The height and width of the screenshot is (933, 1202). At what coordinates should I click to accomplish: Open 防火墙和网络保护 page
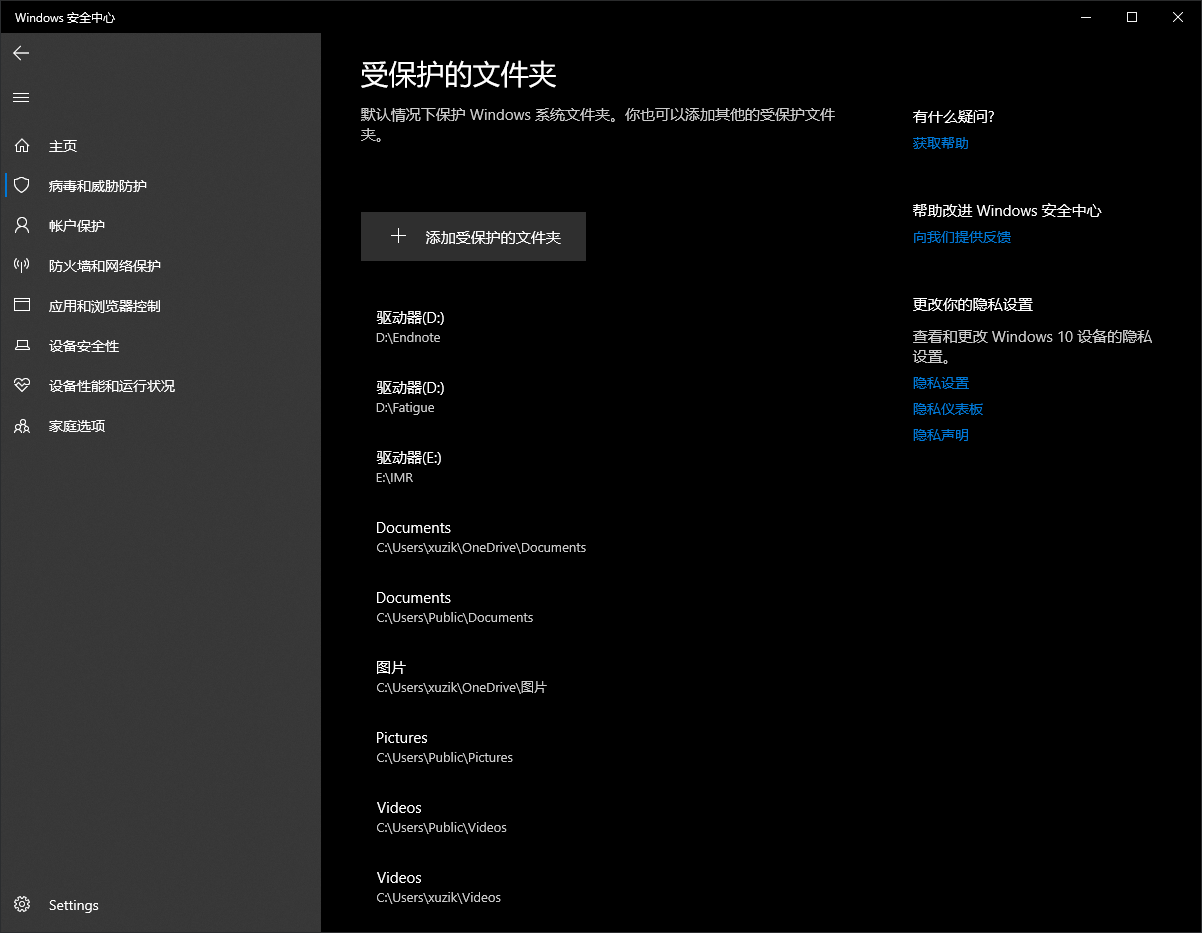160,266
